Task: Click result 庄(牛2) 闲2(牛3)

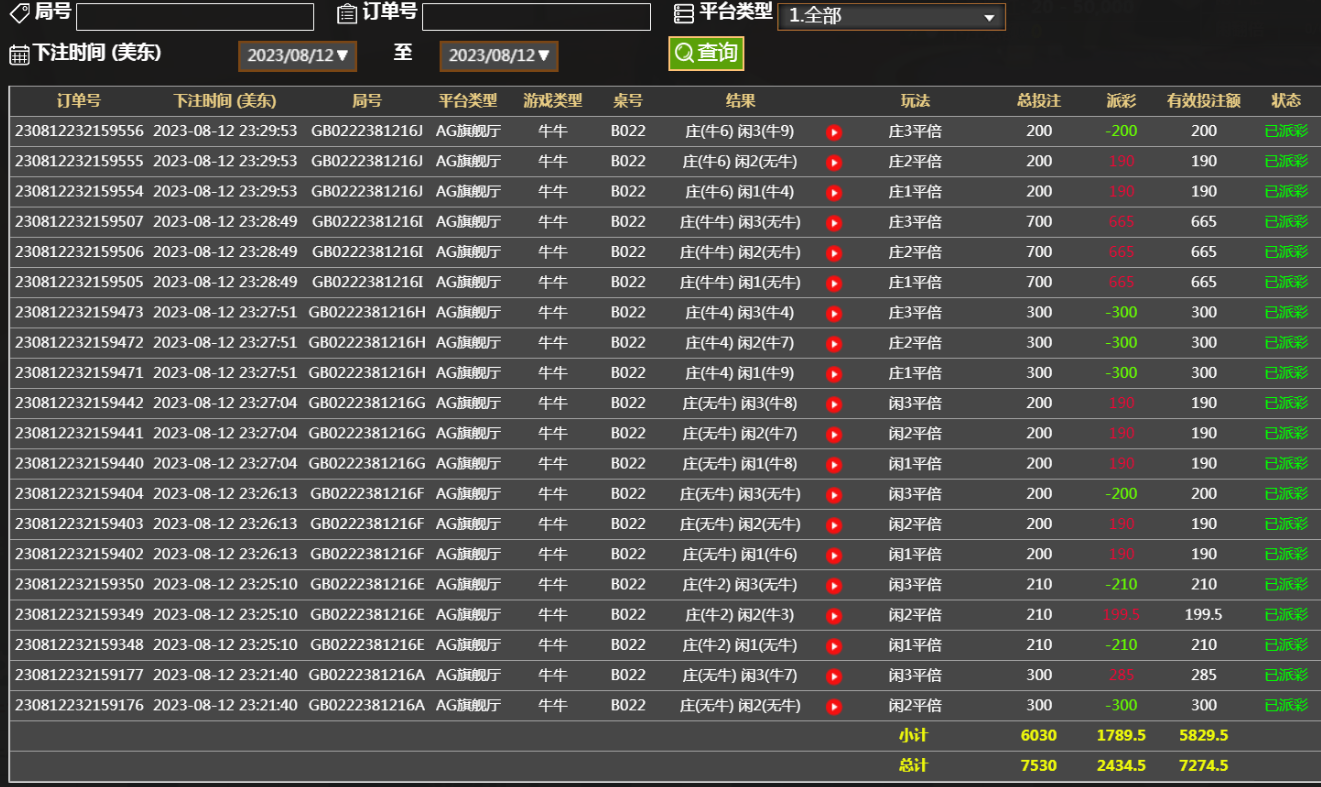Action: pyautogui.click(x=740, y=615)
